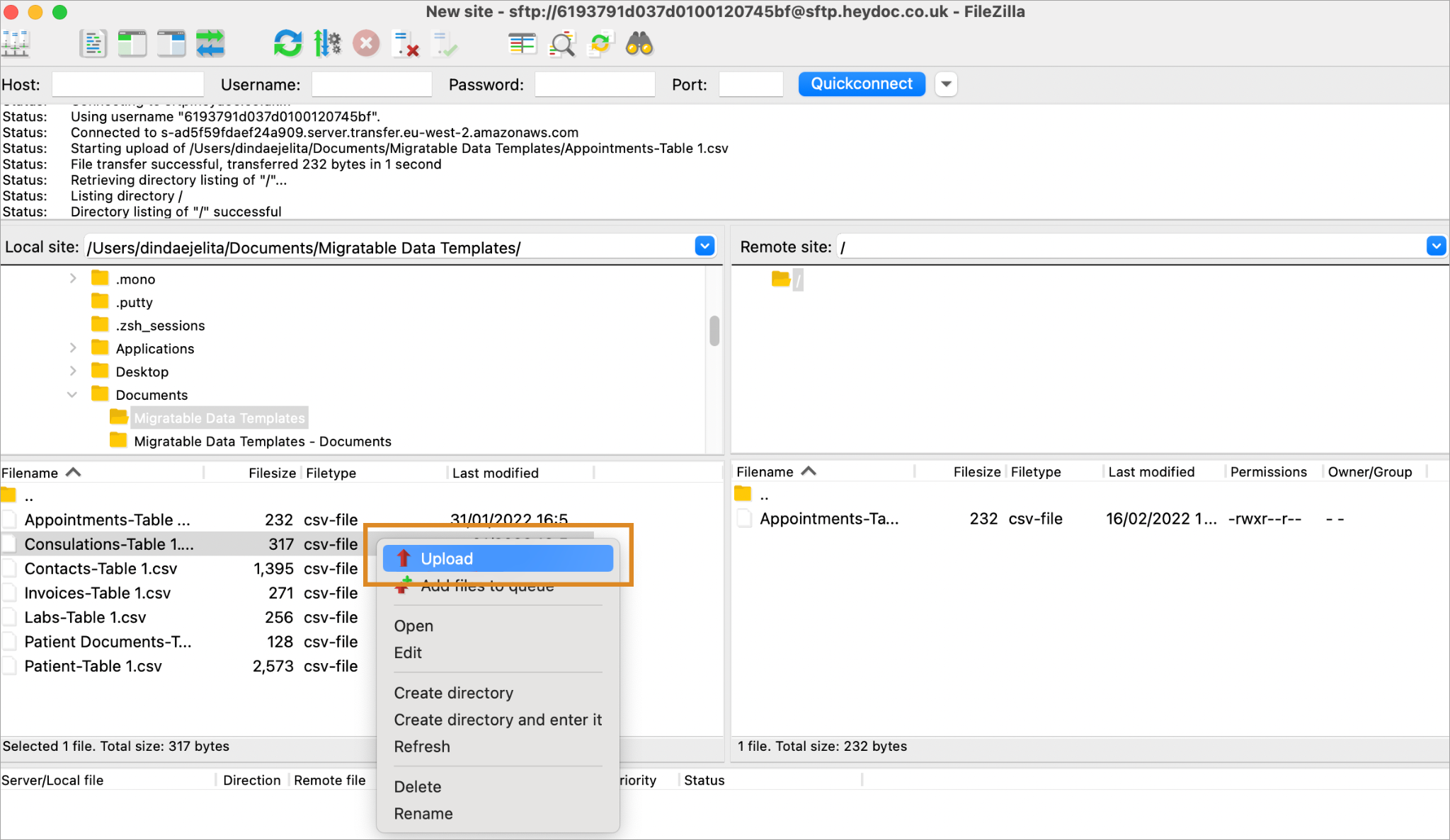Expand the Applications folder
The height and width of the screenshot is (840, 1450).
(73, 348)
